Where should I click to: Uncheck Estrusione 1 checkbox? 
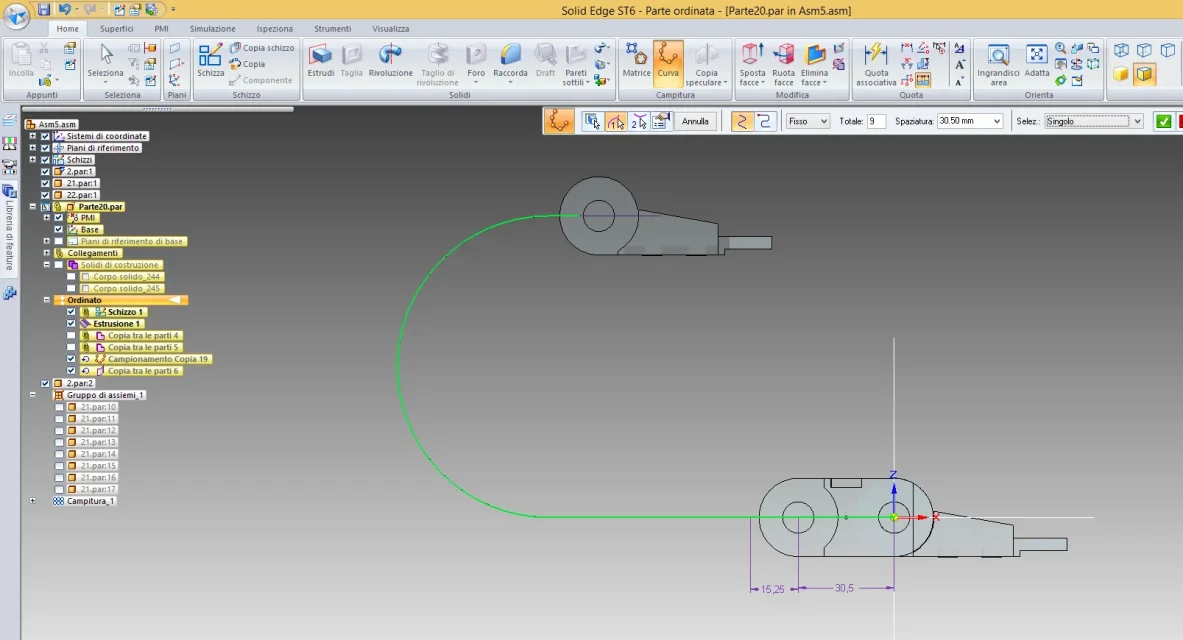(71, 324)
